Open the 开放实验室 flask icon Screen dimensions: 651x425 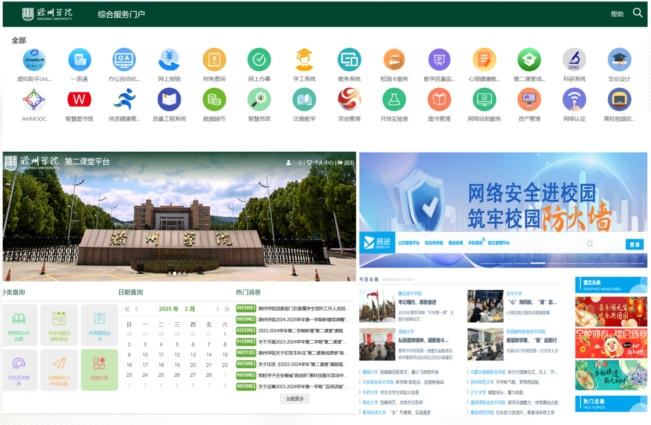[x=394, y=100]
